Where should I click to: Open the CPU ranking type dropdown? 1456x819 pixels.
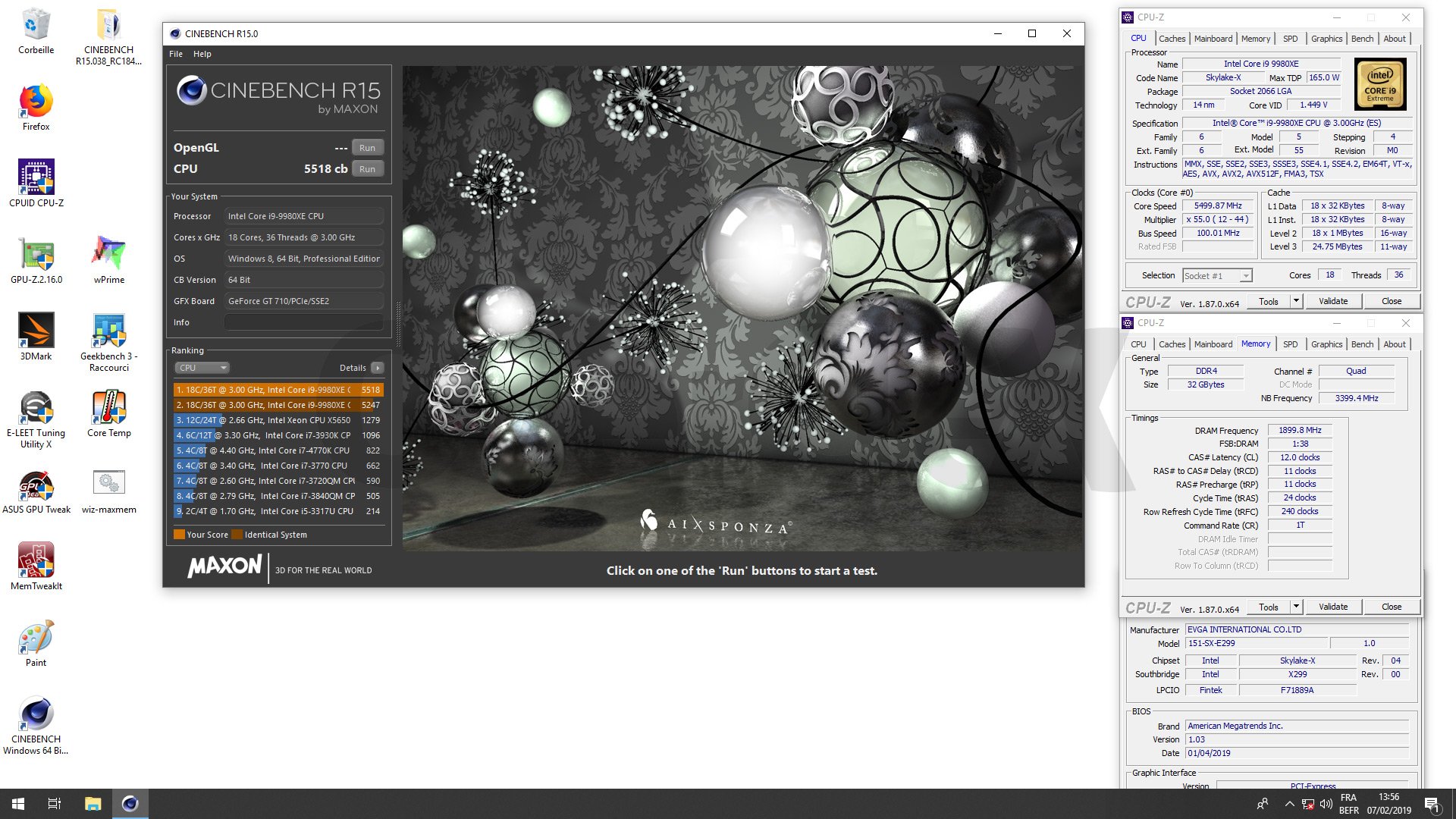pyautogui.click(x=202, y=368)
